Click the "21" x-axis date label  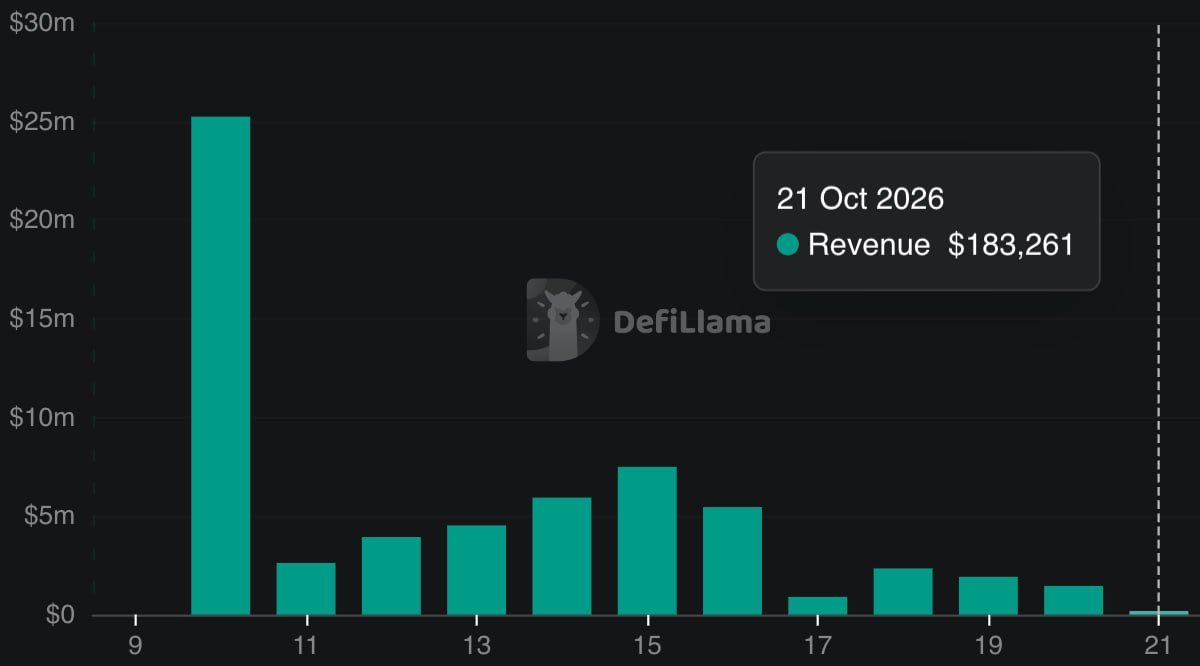coord(1159,645)
